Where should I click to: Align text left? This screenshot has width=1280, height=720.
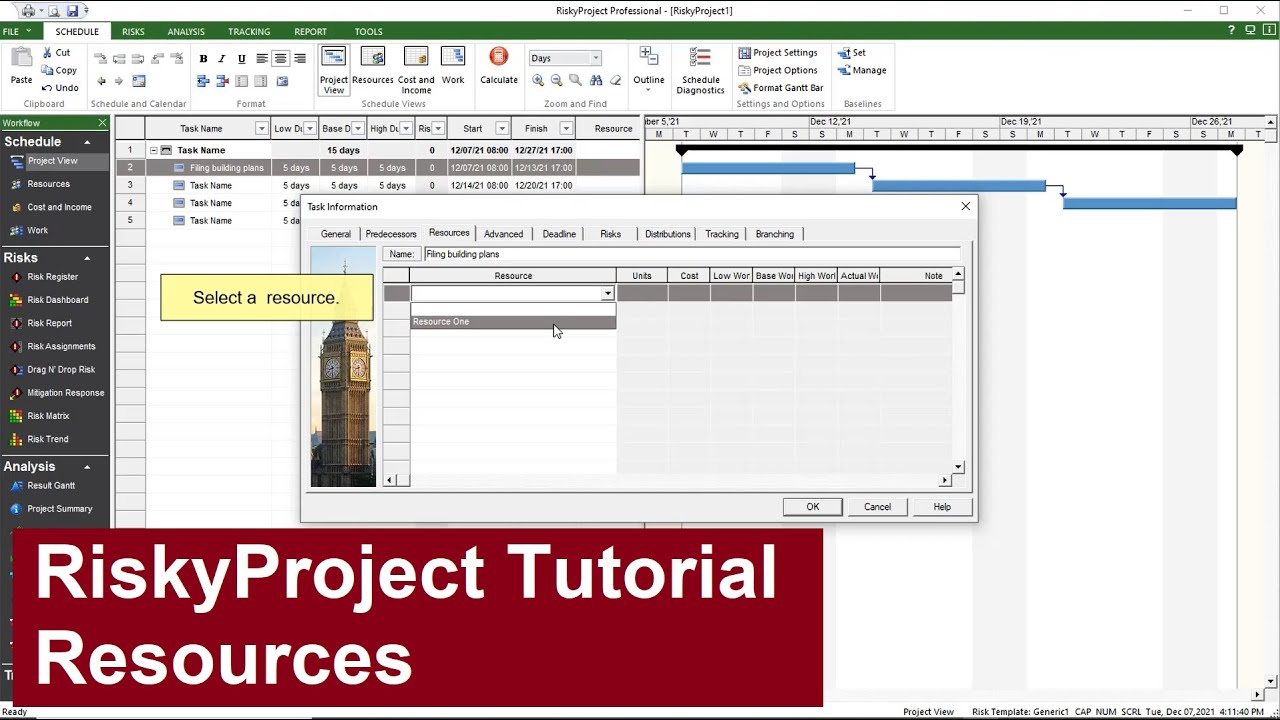coord(262,59)
